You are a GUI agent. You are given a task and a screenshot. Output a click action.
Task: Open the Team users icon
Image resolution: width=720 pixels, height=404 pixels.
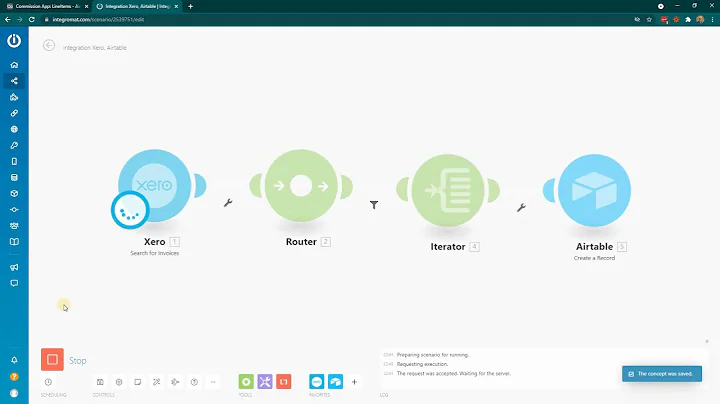(14, 225)
